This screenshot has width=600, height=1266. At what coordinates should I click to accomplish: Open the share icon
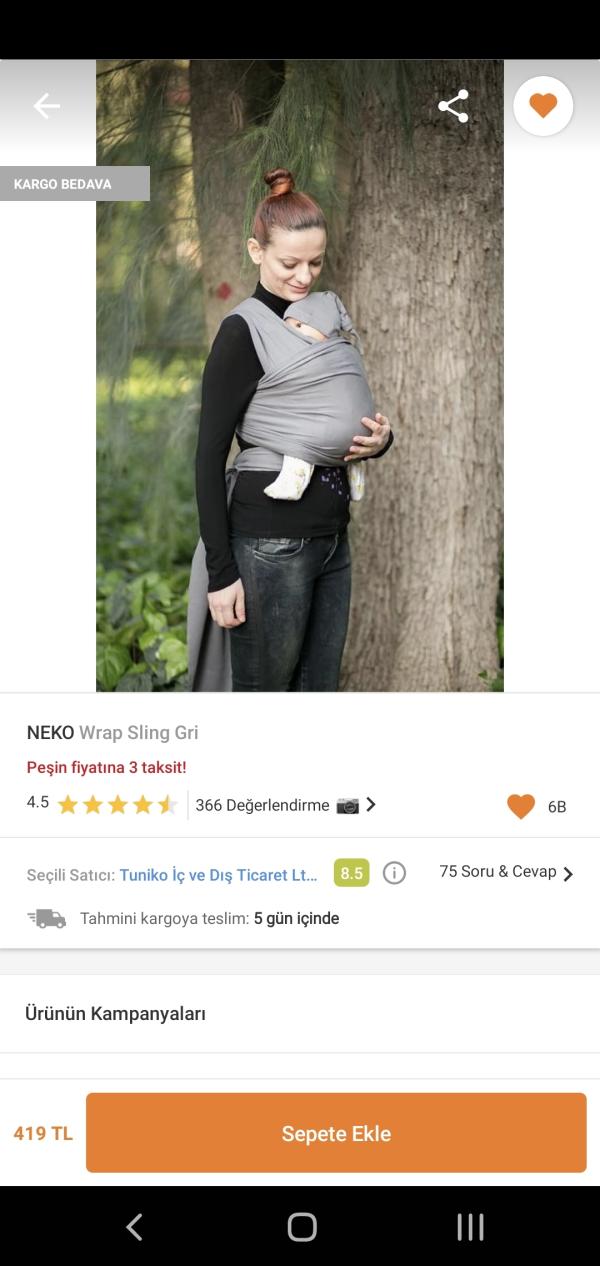[x=453, y=106]
